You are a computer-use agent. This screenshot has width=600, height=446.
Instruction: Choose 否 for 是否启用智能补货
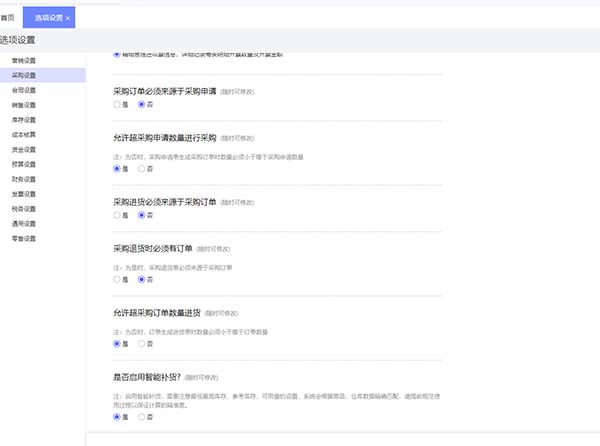pos(142,416)
